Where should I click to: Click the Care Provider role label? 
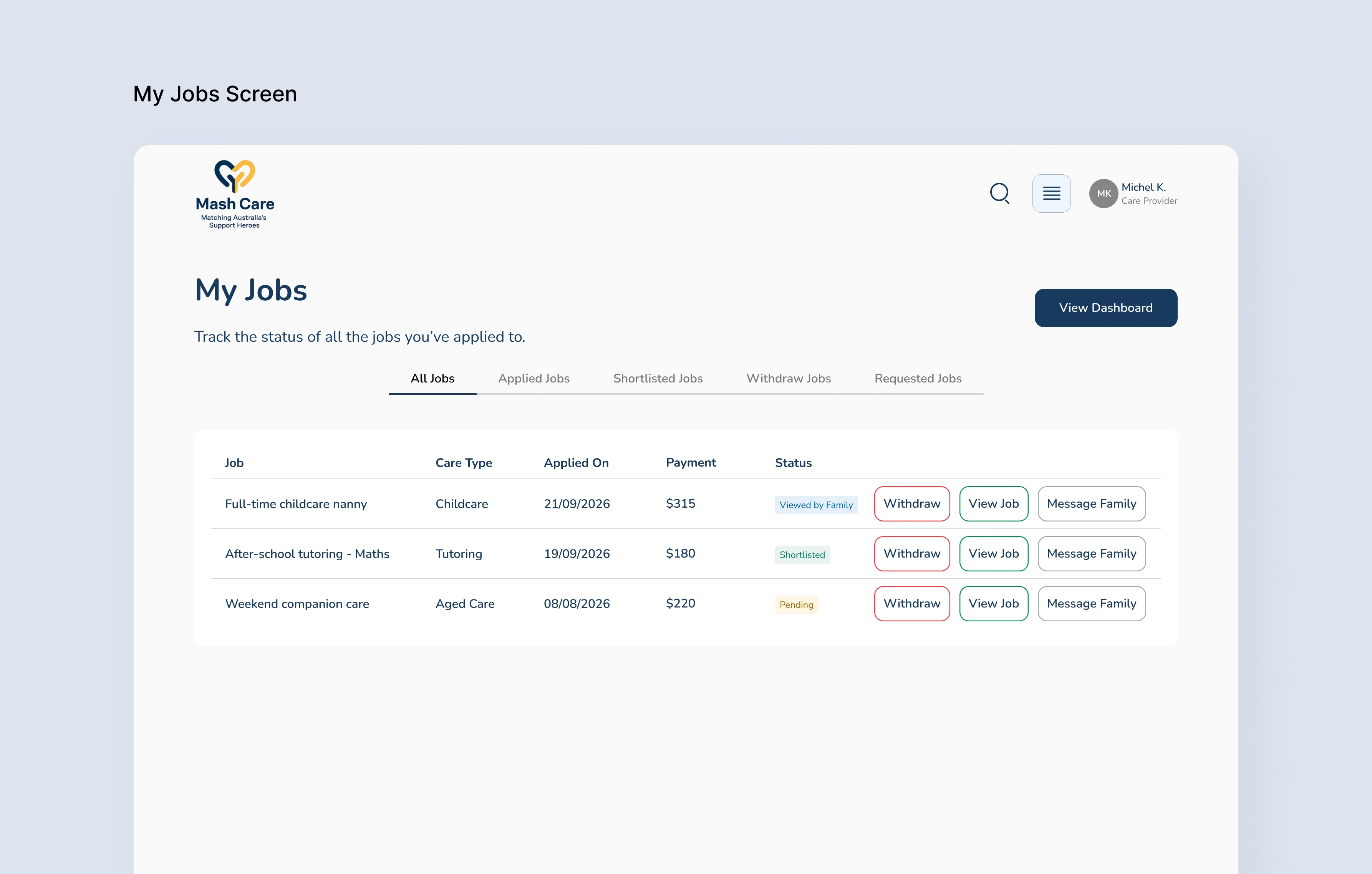pyautogui.click(x=1149, y=200)
